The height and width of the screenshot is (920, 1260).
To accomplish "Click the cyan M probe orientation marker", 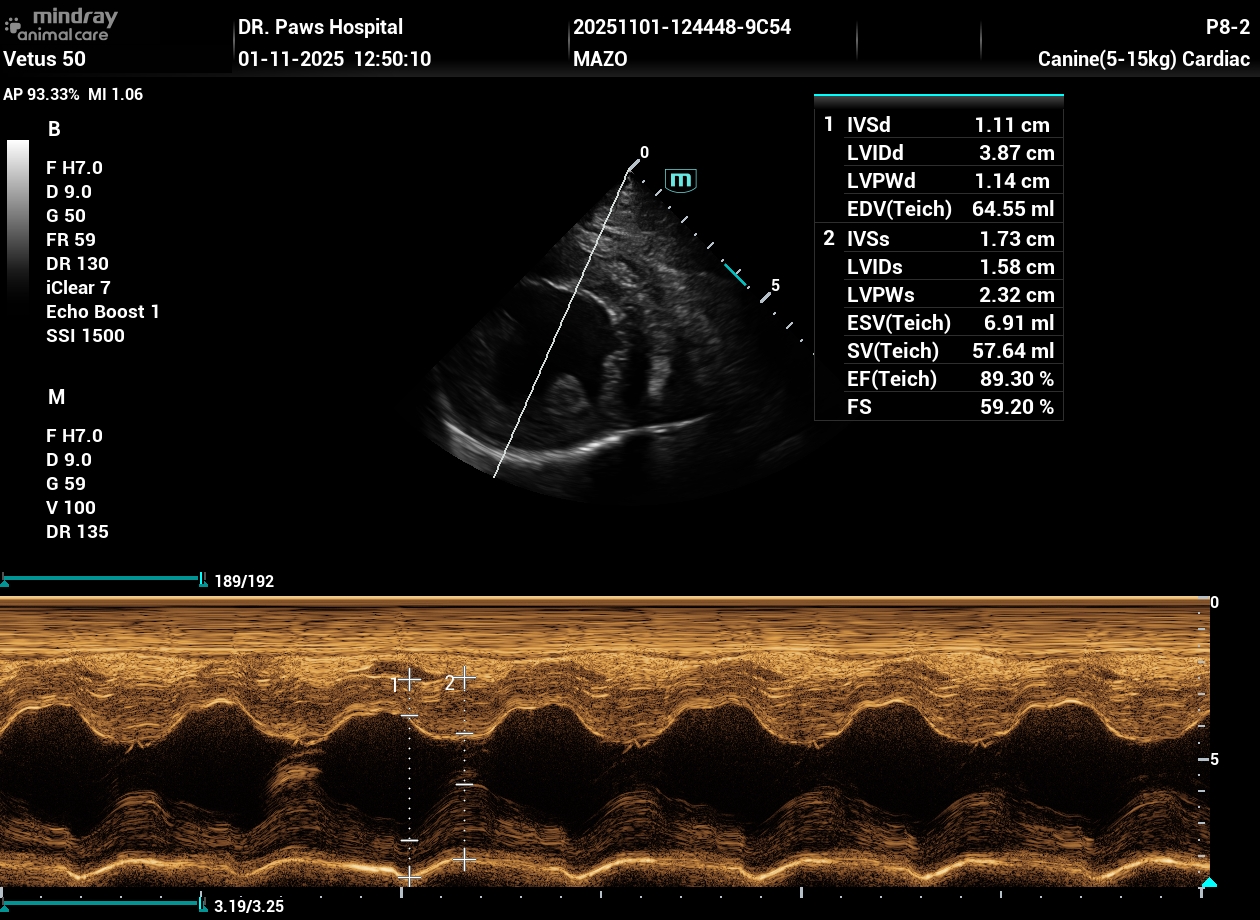I will point(681,180).
